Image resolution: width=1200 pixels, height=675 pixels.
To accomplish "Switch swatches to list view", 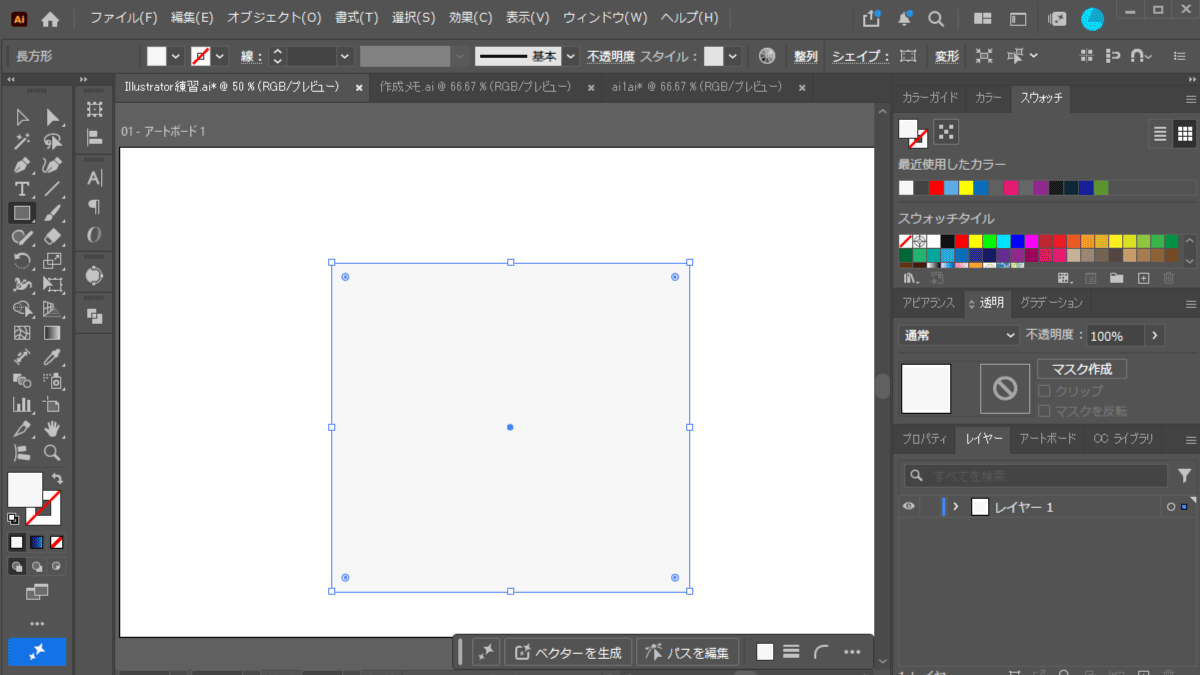I will click(x=1160, y=133).
